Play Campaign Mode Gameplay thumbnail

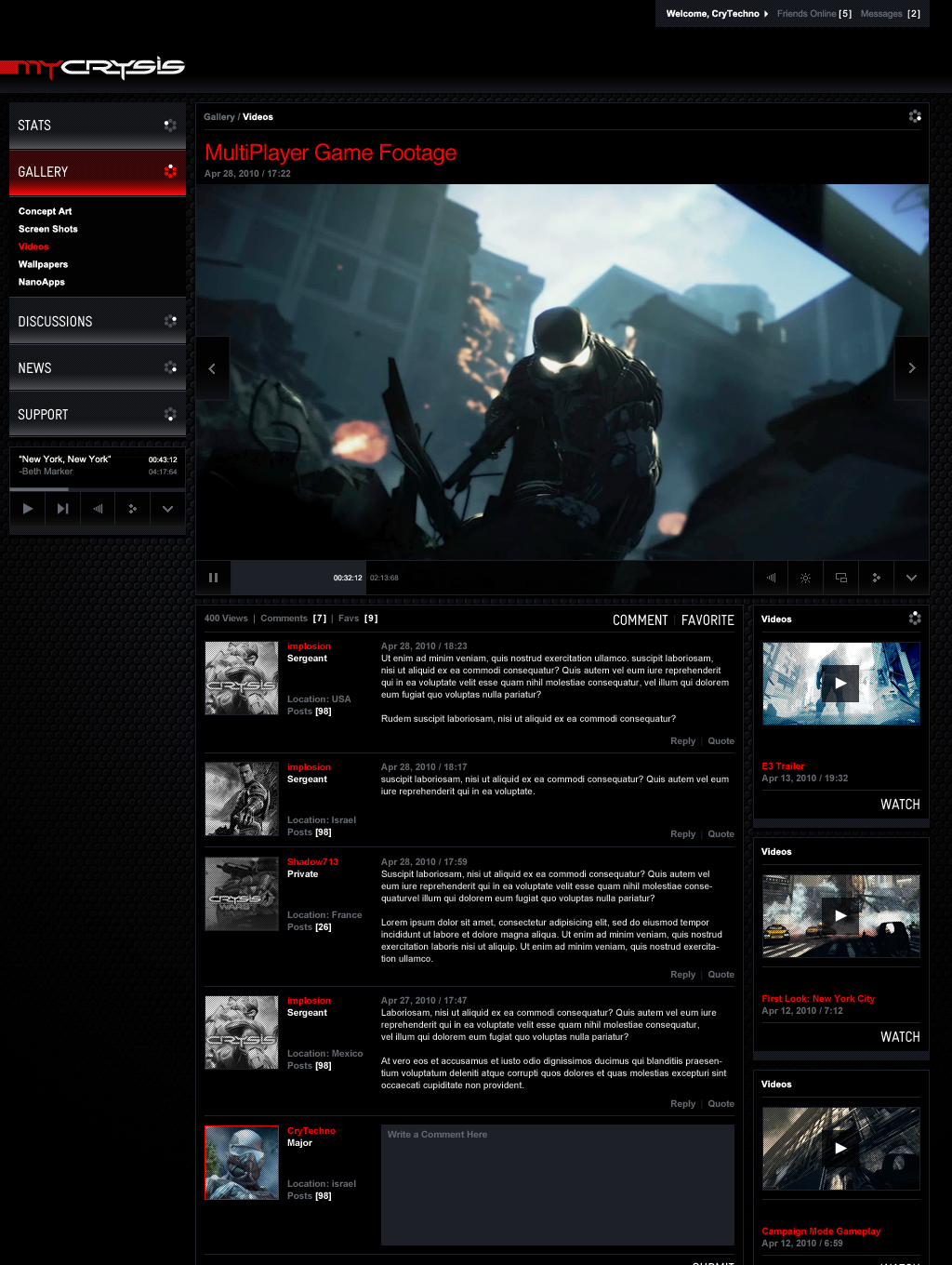840,1149
